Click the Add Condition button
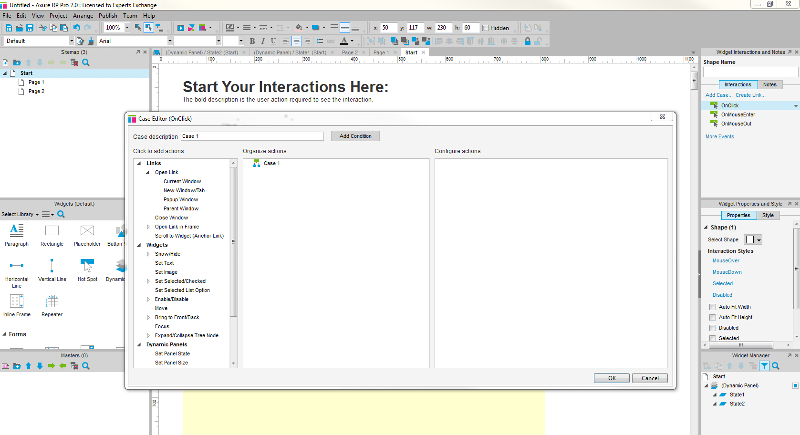 point(355,136)
